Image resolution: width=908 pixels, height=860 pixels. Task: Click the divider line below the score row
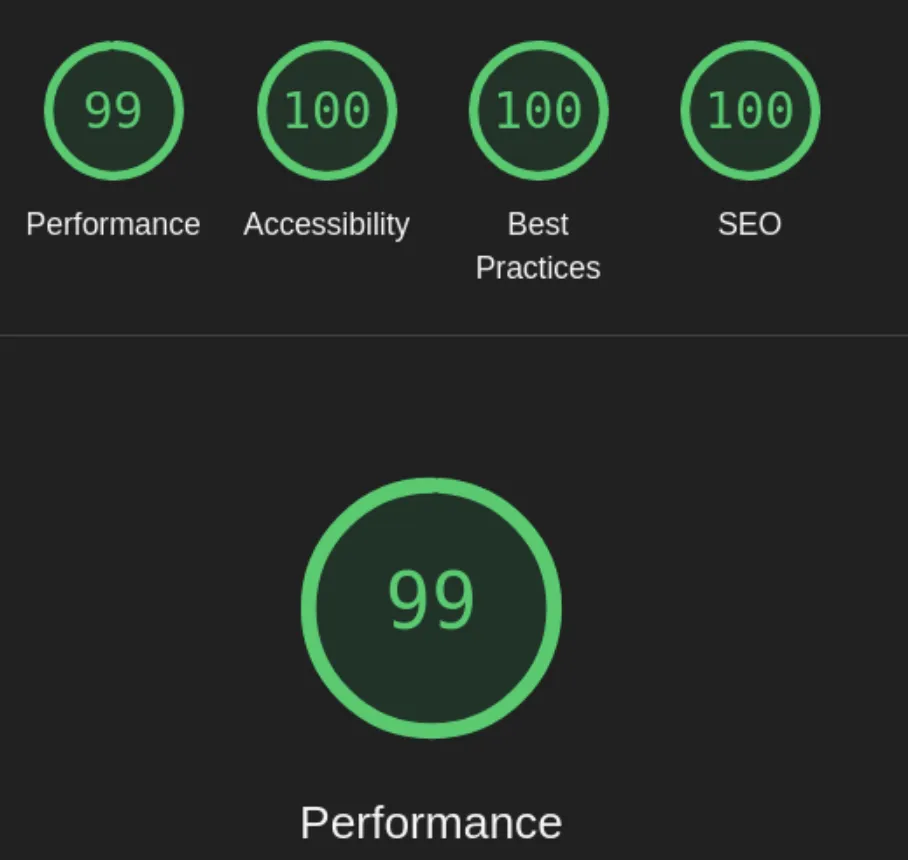(454, 335)
